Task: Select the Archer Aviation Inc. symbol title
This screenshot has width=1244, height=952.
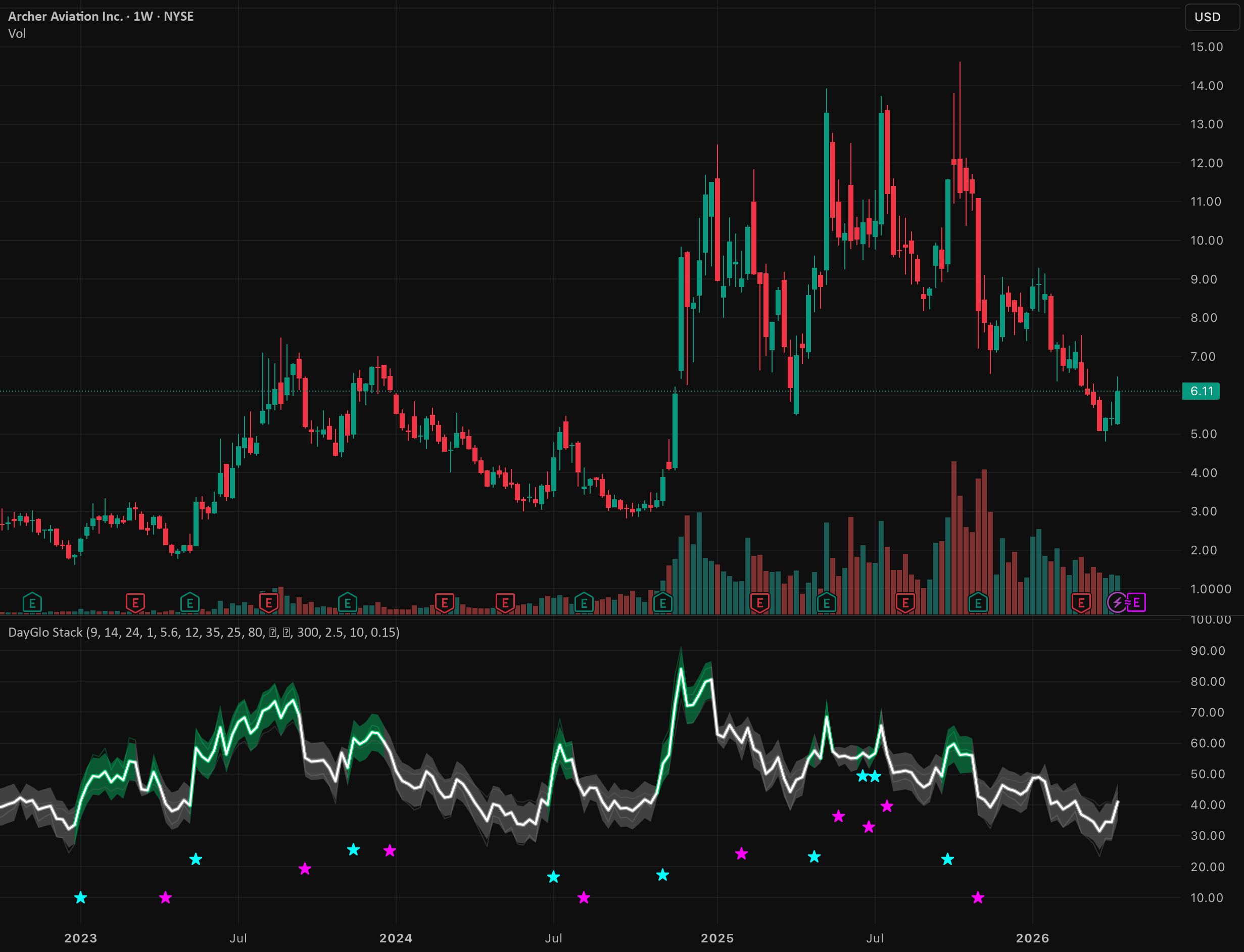Action: 101,17
